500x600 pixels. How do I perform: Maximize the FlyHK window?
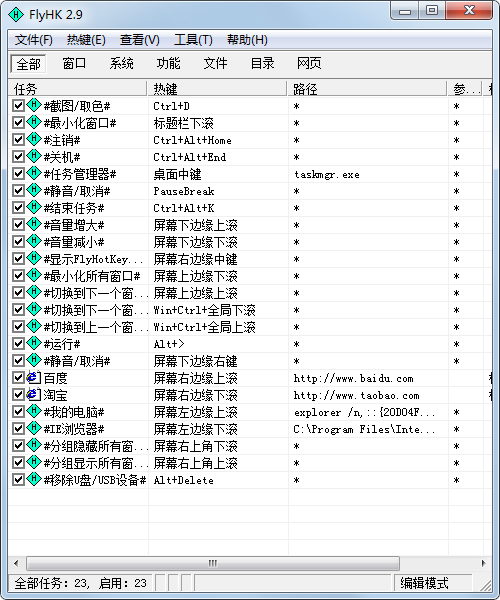click(432, 10)
